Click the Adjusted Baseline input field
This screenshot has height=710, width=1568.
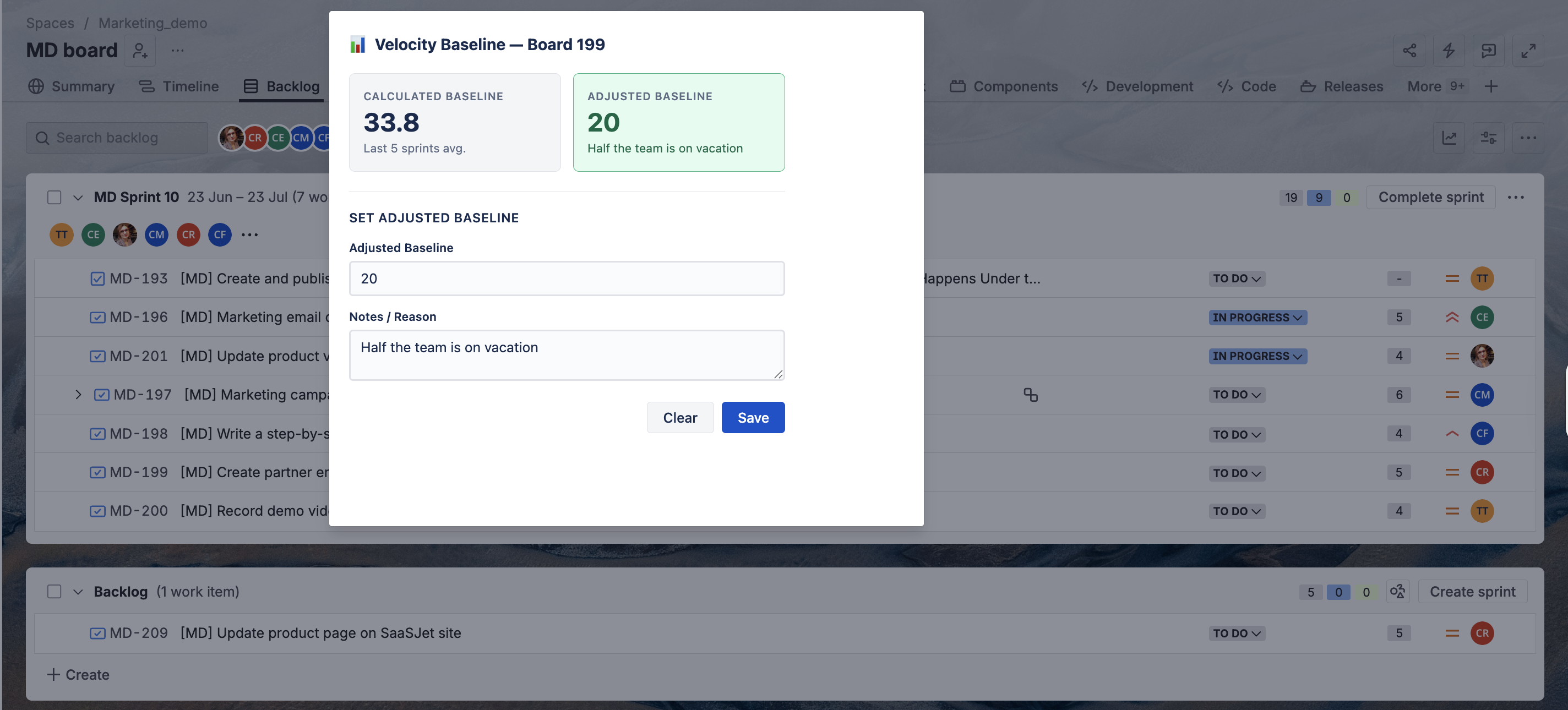[x=567, y=278]
